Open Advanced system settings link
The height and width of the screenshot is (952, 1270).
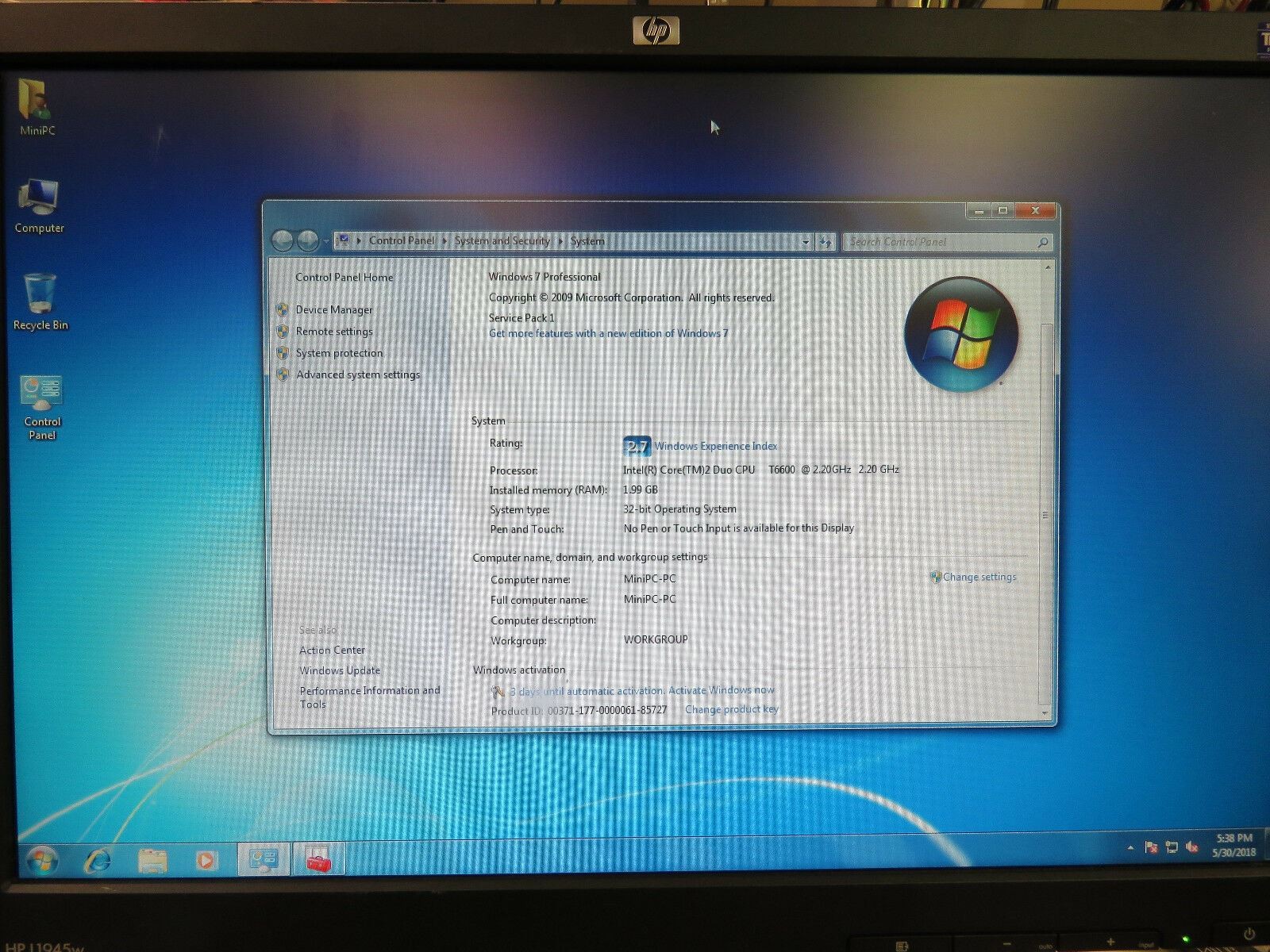pos(358,374)
